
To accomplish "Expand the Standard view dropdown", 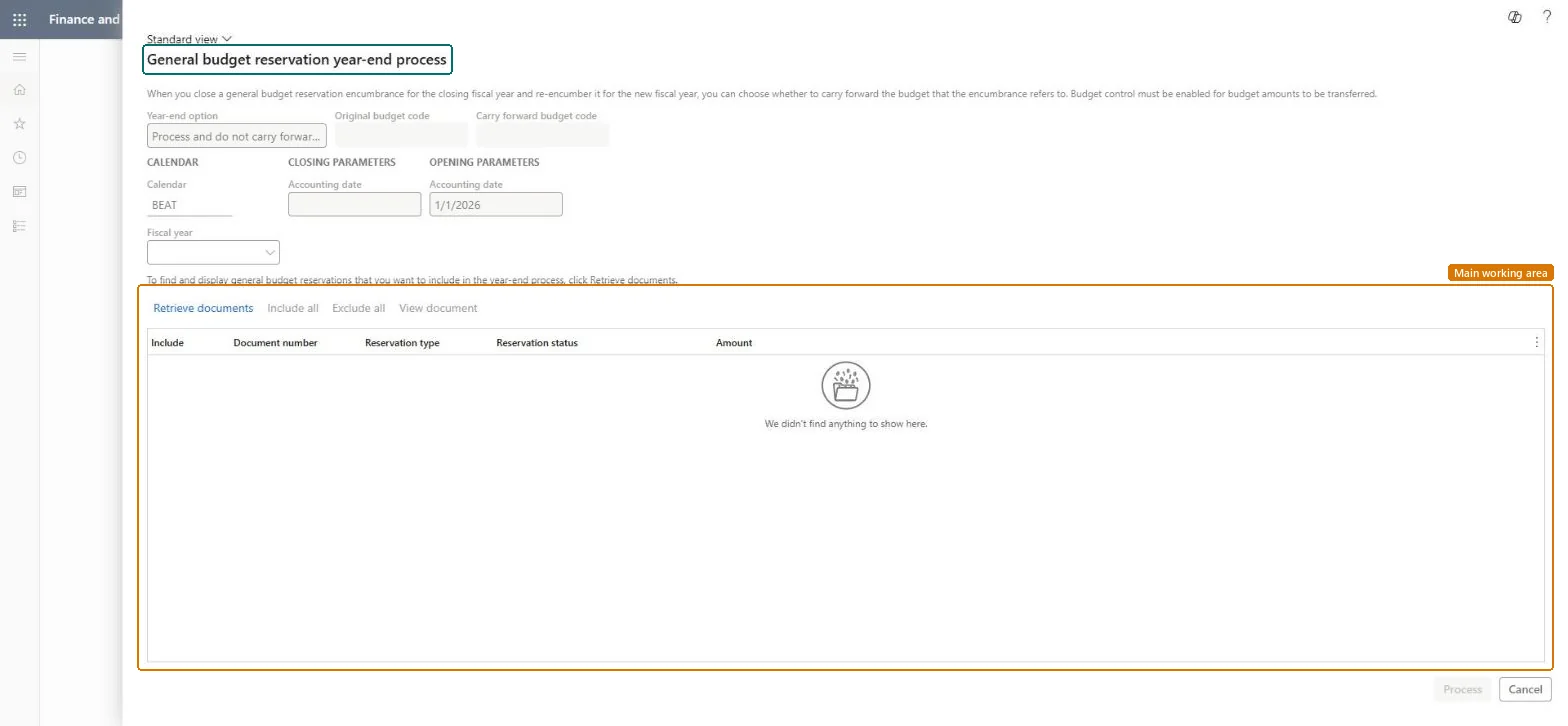I will click(189, 39).
